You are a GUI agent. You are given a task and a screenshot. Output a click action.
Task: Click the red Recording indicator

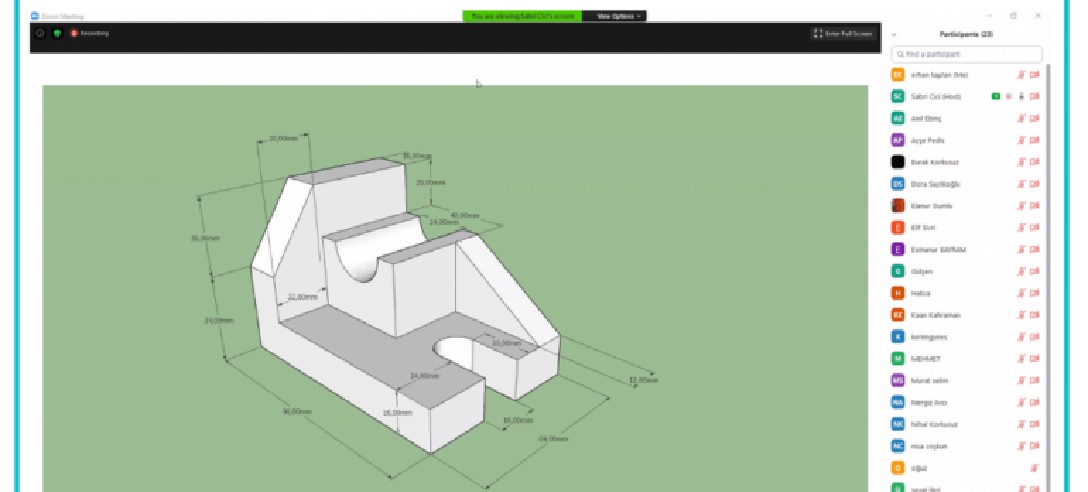(x=90, y=33)
